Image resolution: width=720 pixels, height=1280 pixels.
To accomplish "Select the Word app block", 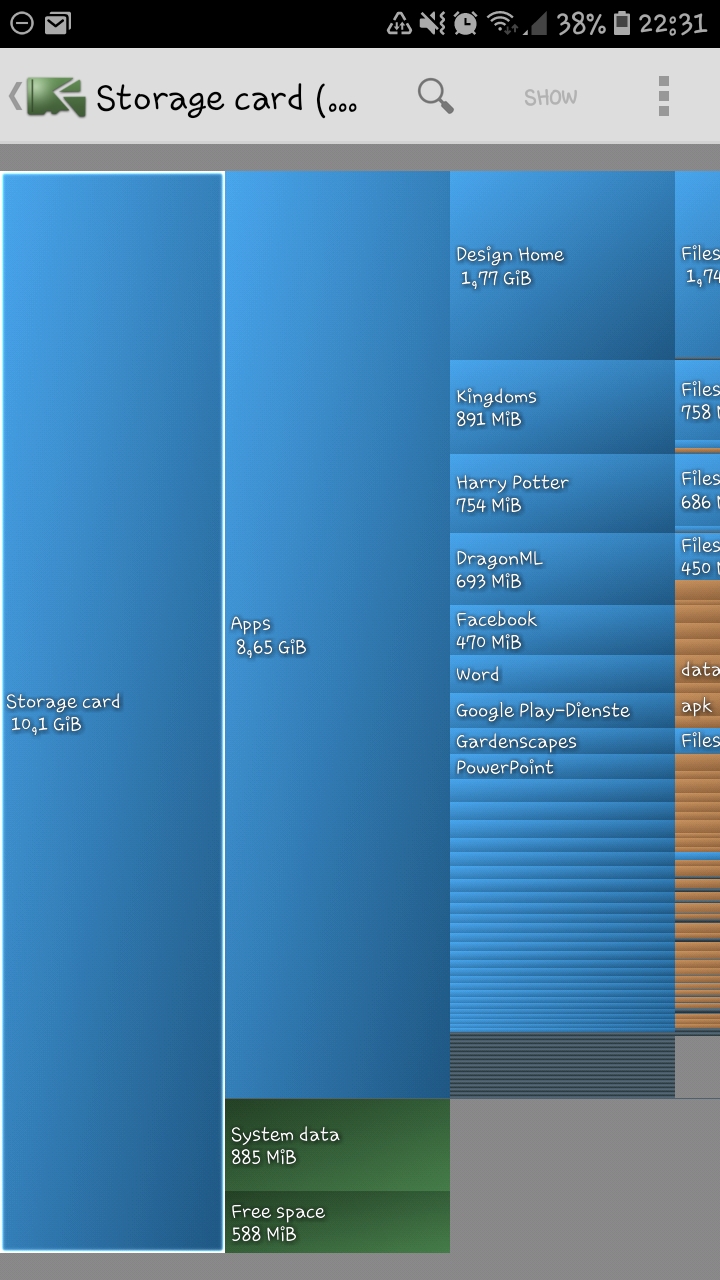I will coord(562,674).
